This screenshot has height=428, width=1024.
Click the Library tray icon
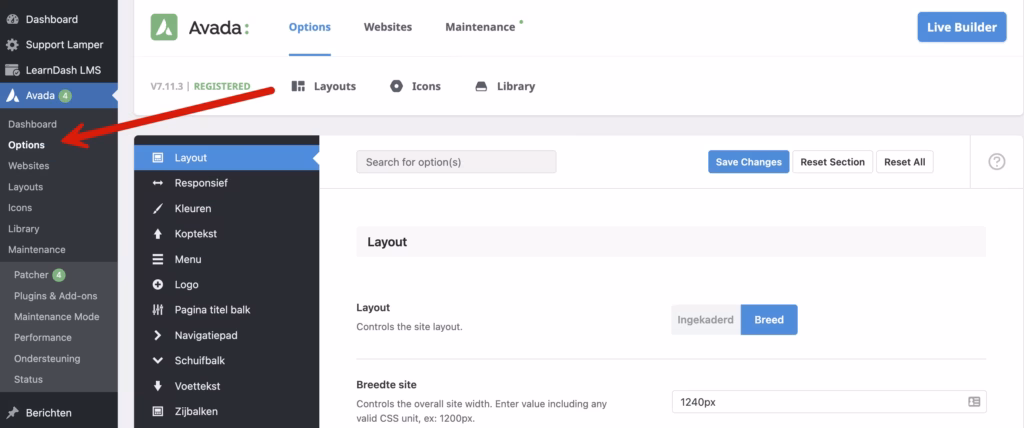coord(481,86)
